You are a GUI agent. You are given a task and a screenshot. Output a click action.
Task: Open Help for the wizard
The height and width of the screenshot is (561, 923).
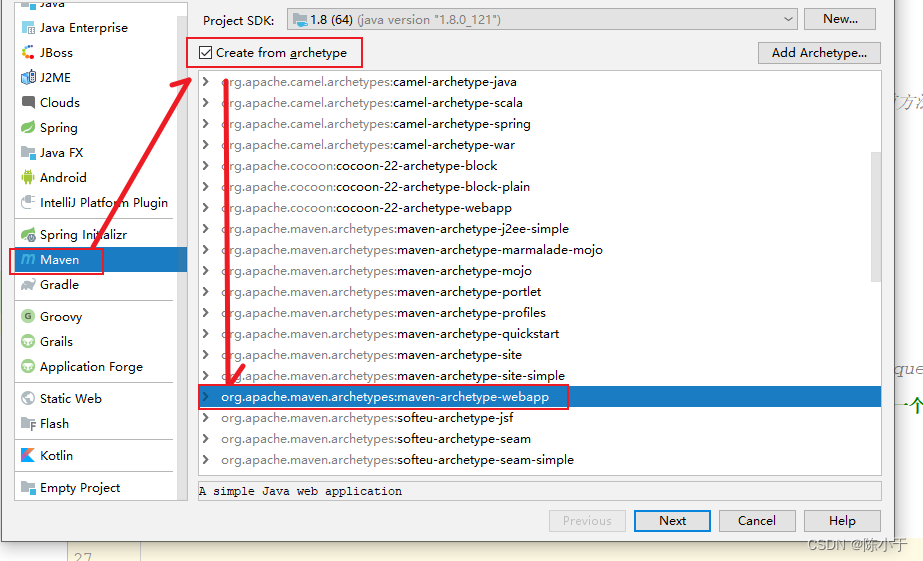[x=842, y=521]
